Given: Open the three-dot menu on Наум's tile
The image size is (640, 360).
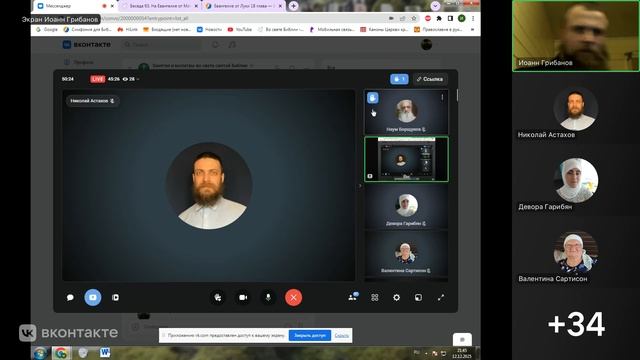Looking at the screenshot, I should click(442, 98).
